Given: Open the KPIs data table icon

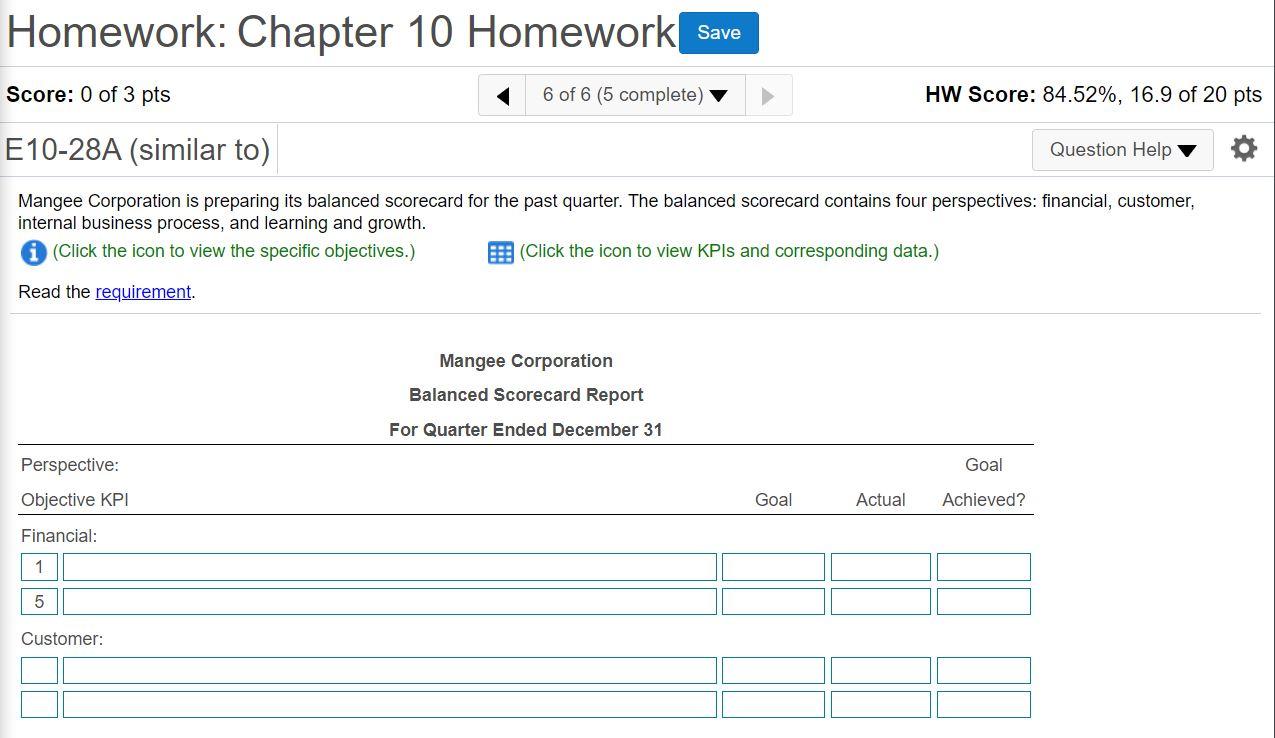Looking at the screenshot, I should click(x=499, y=252).
